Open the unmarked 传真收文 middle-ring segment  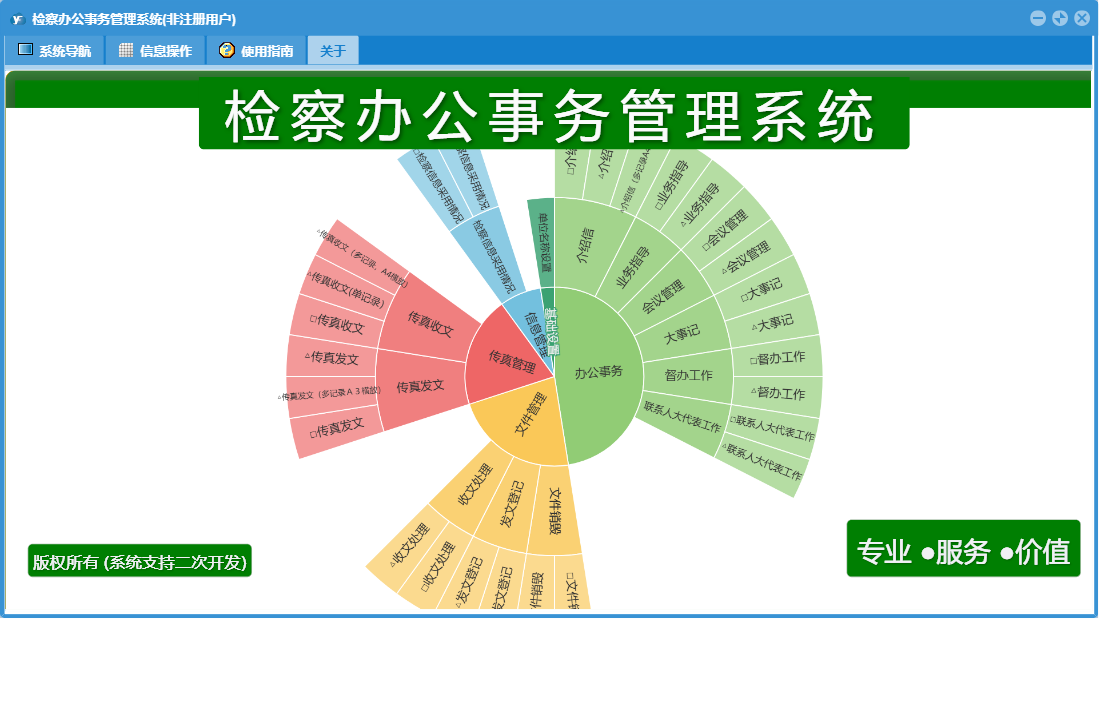[429, 324]
